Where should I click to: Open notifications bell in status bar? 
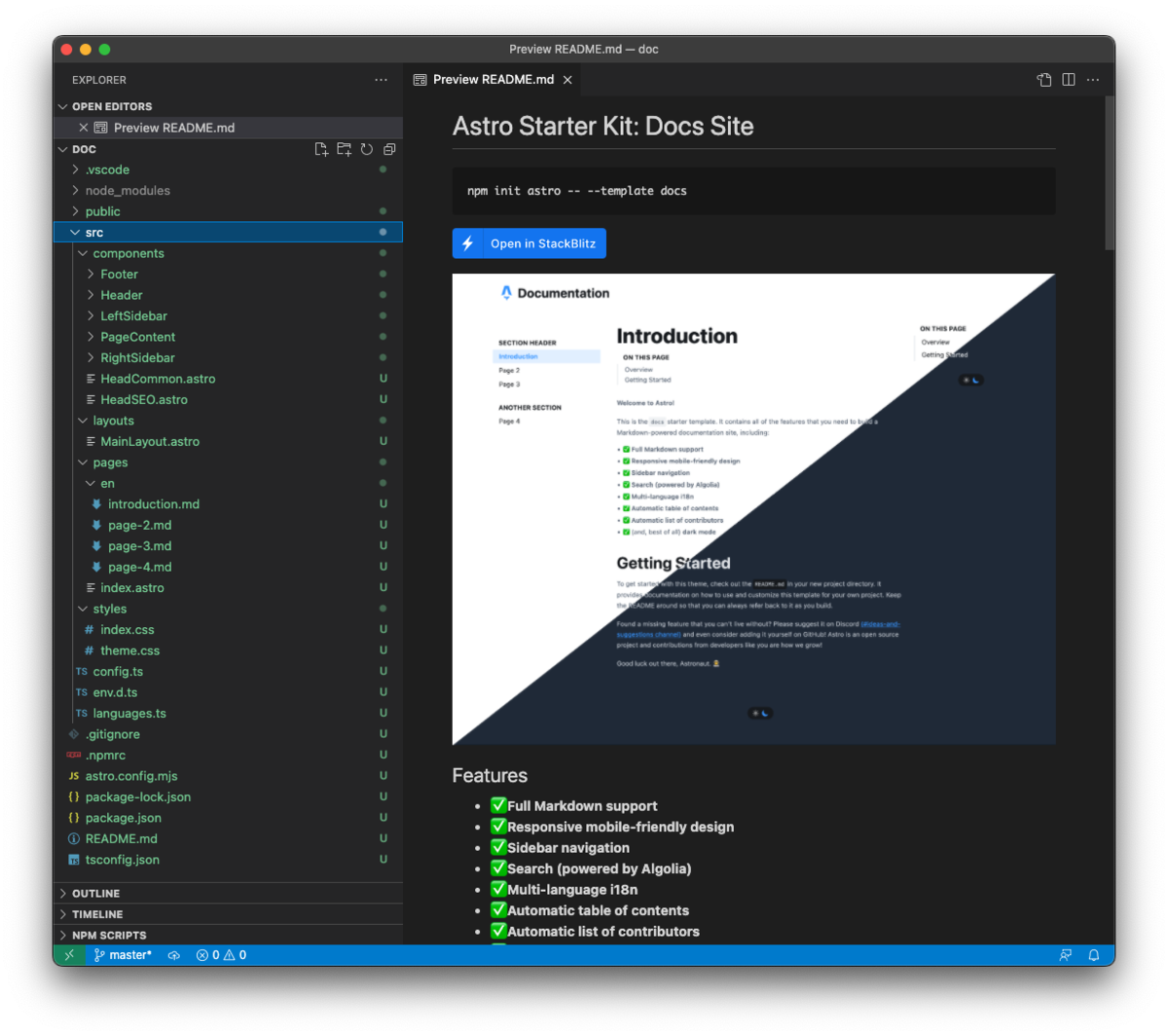pyautogui.click(x=1094, y=955)
